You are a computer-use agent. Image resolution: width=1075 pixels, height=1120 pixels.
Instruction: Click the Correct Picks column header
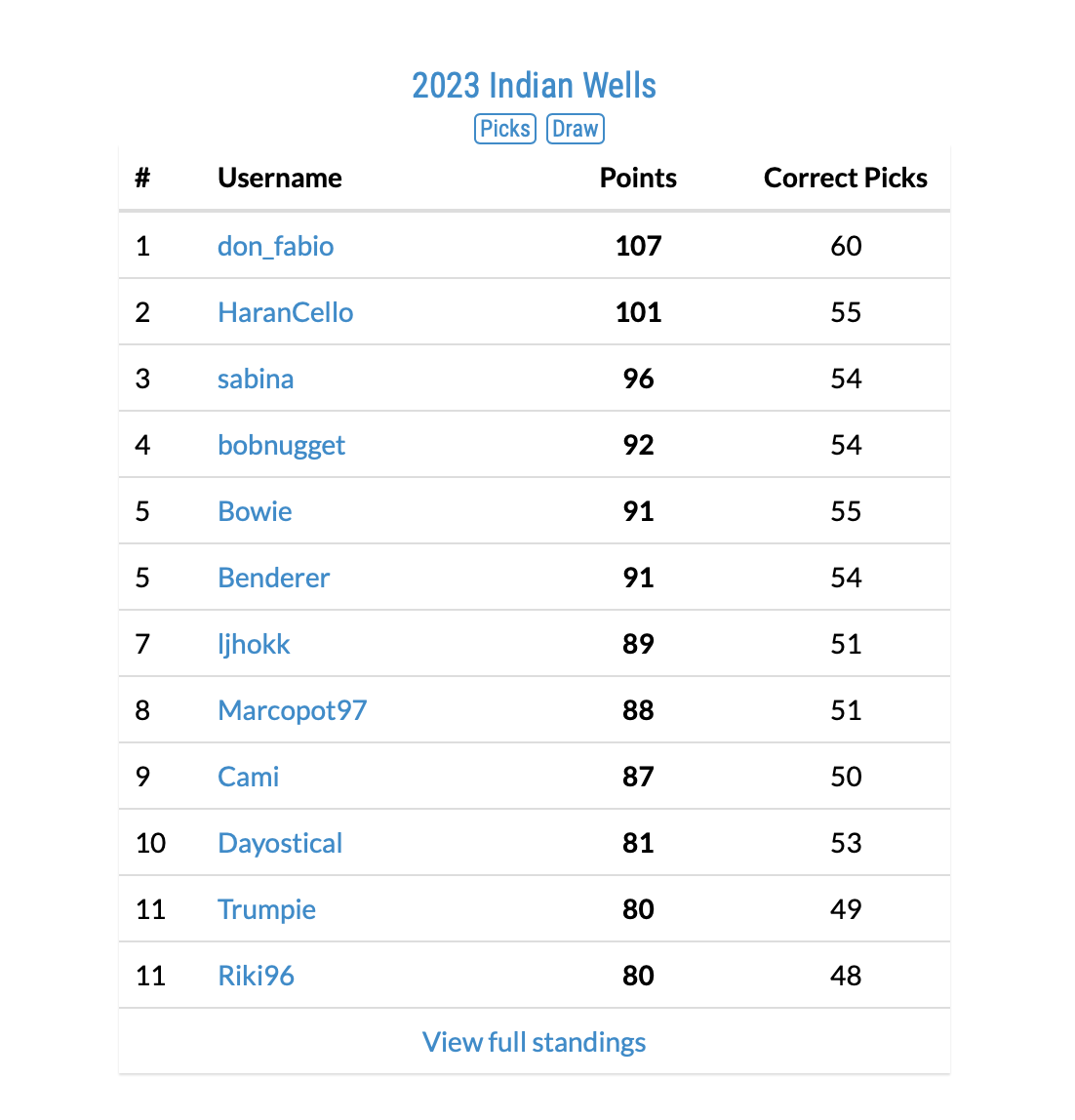click(845, 178)
